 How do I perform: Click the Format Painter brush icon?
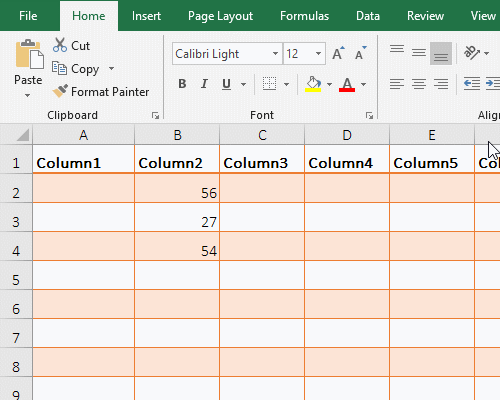60,91
